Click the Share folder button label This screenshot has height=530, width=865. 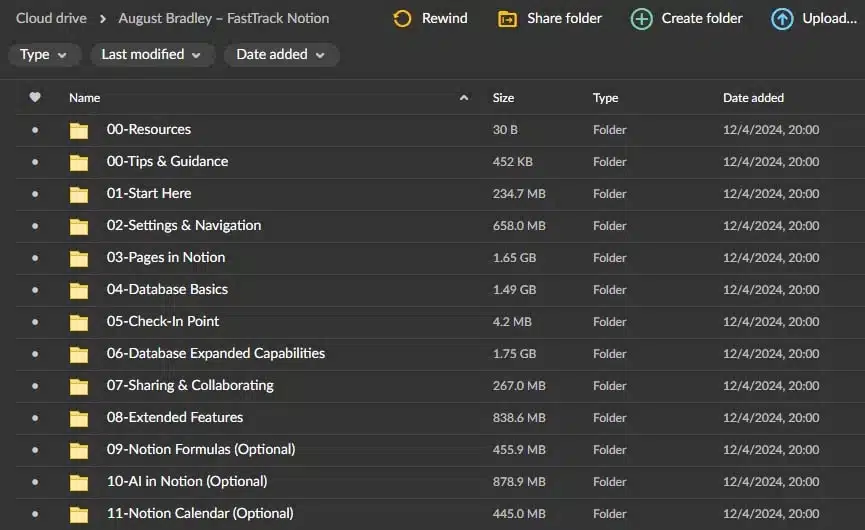tap(564, 18)
